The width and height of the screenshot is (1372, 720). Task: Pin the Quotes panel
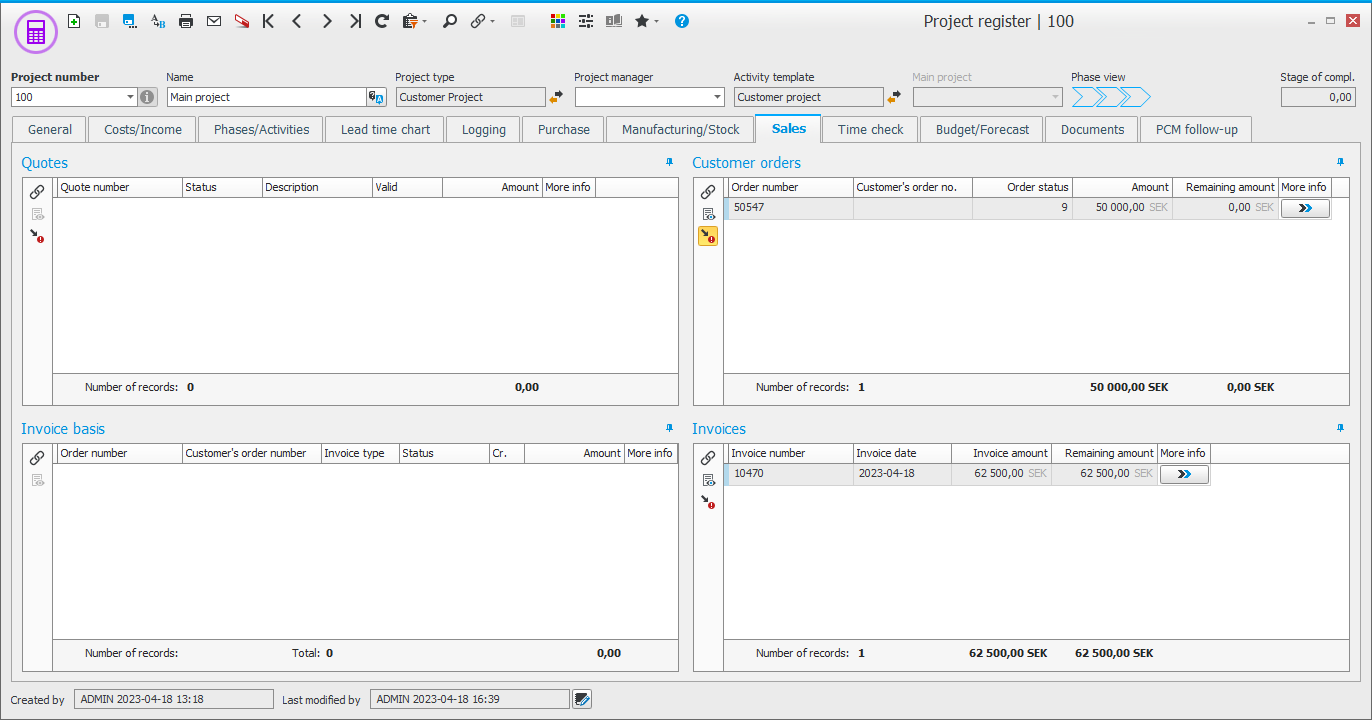[x=669, y=162]
